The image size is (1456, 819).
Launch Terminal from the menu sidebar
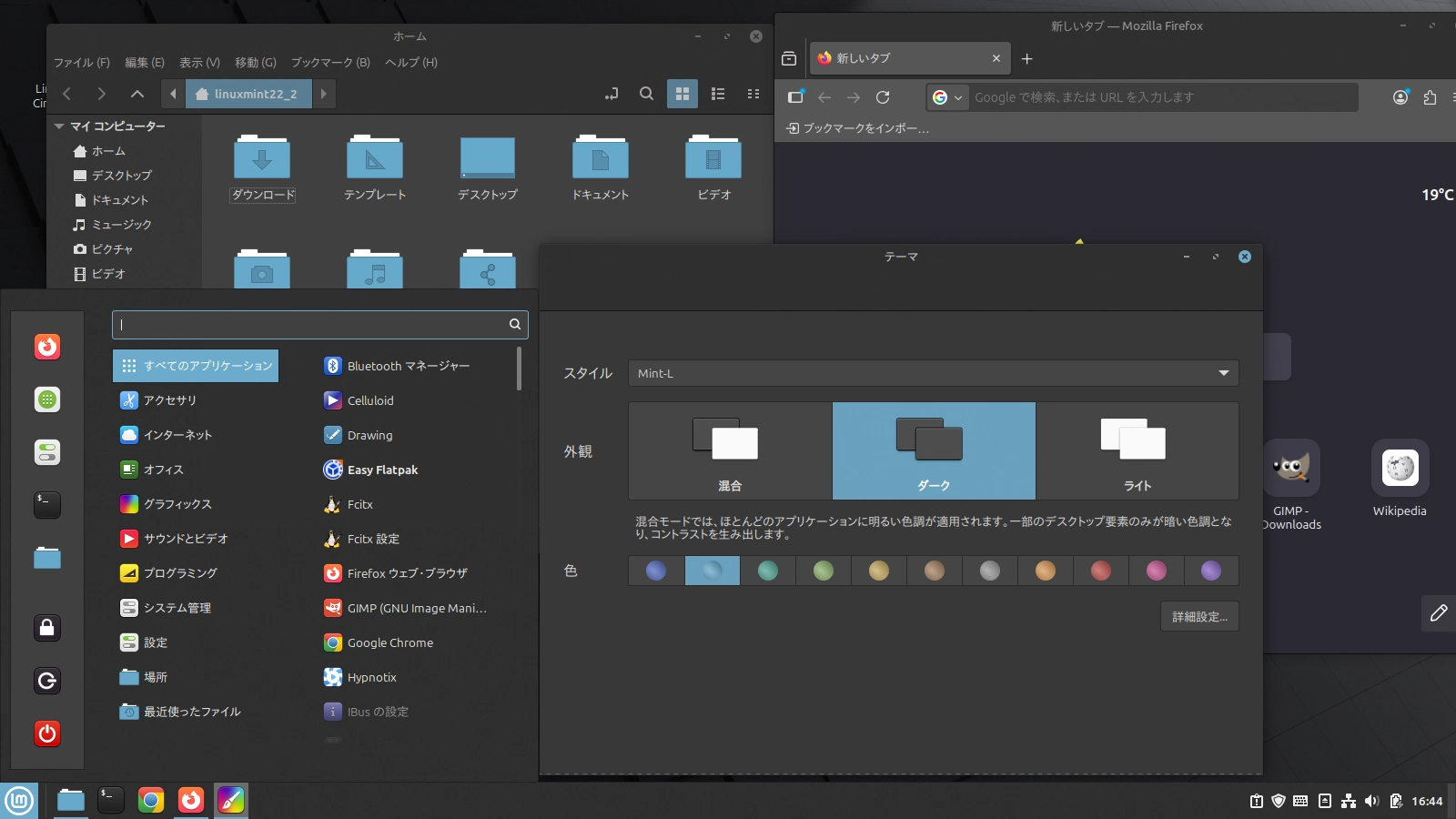pyautogui.click(x=46, y=505)
